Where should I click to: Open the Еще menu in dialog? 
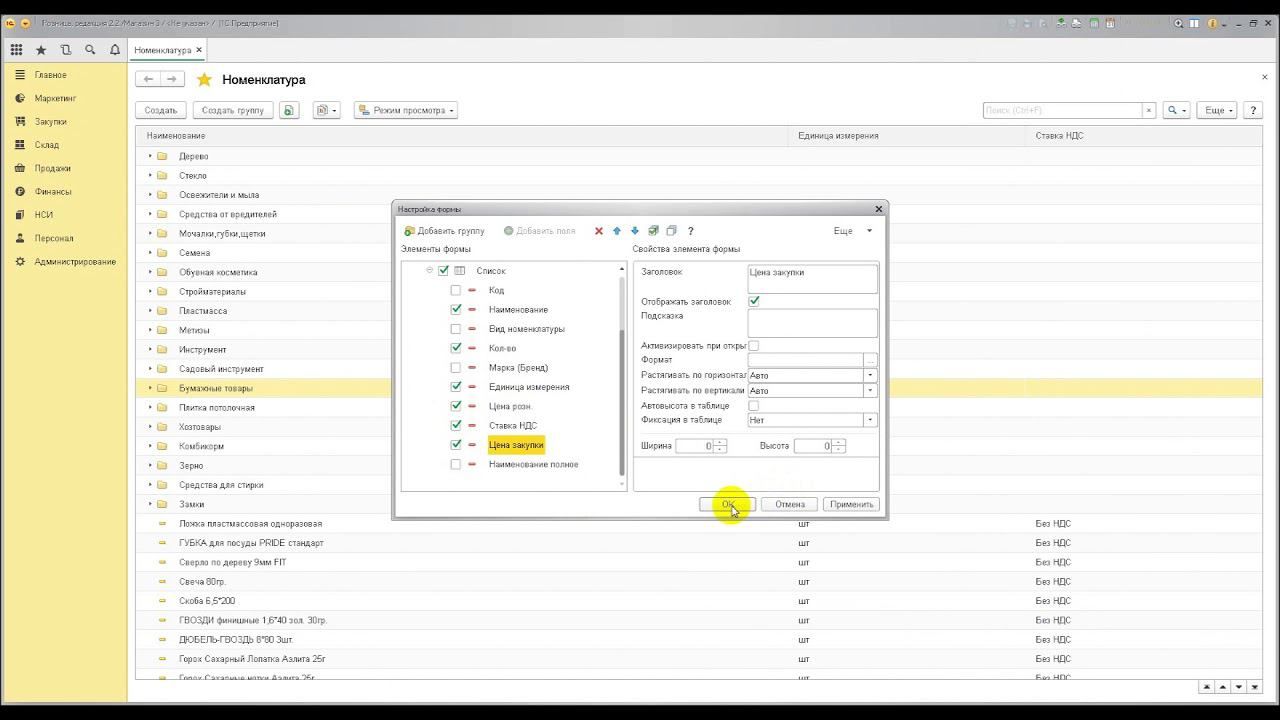point(852,231)
